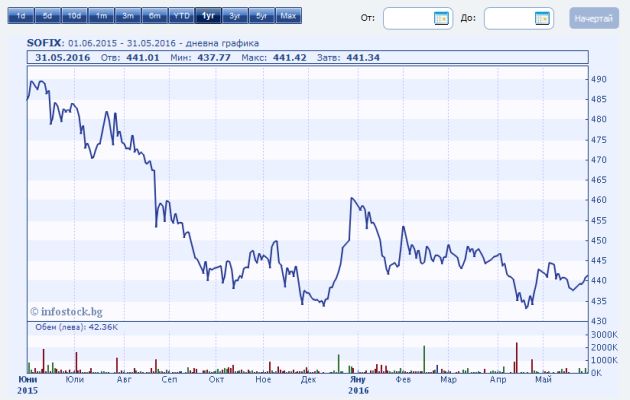Click the open value 441.01
Image resolution: width=630 pixels, height=400 pixels.
(x=143, y=57)
